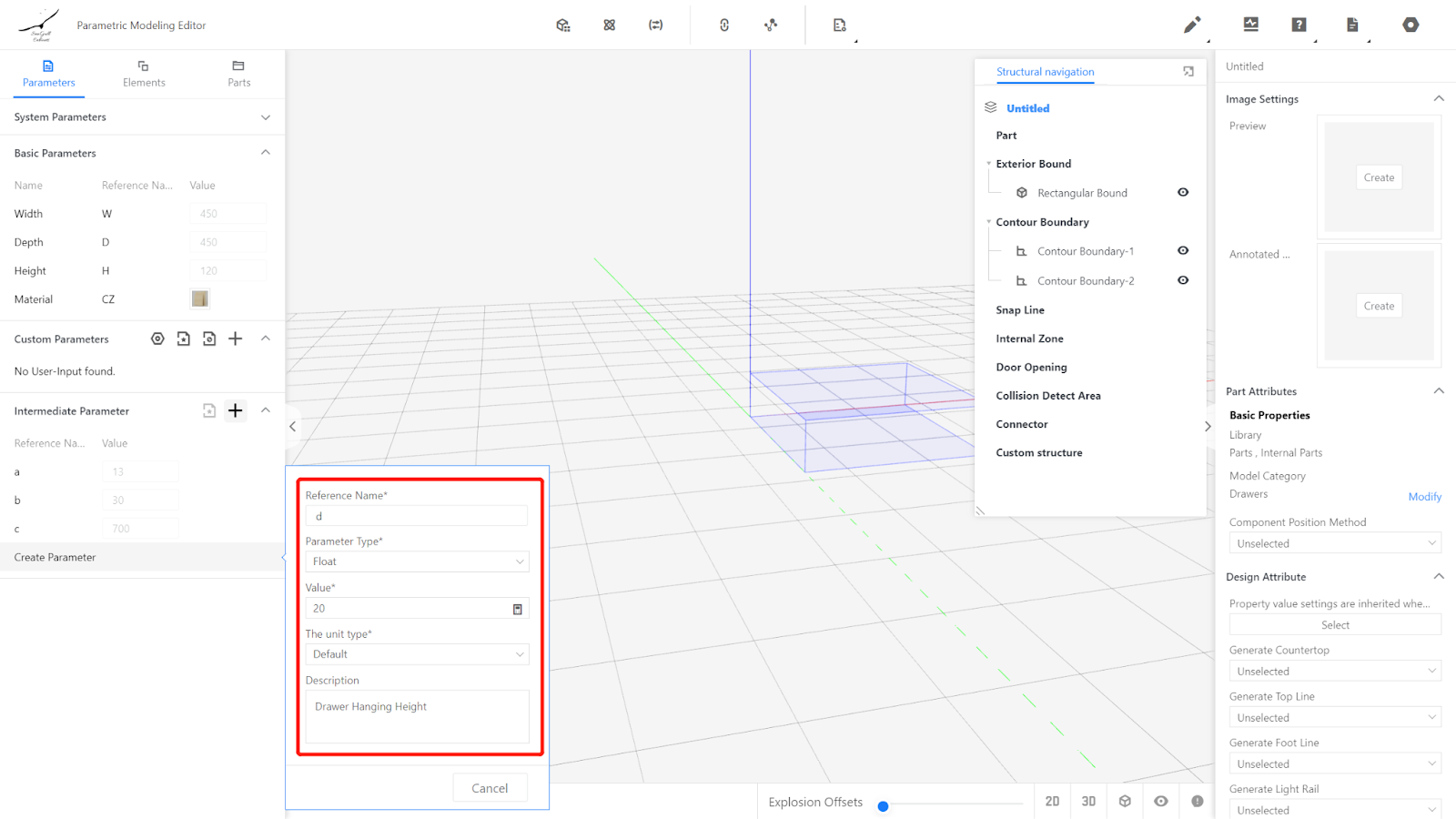Click the Material color swatch
Image resolution: width=1456 pixels, height=819 pixels.
click(200, 299)
